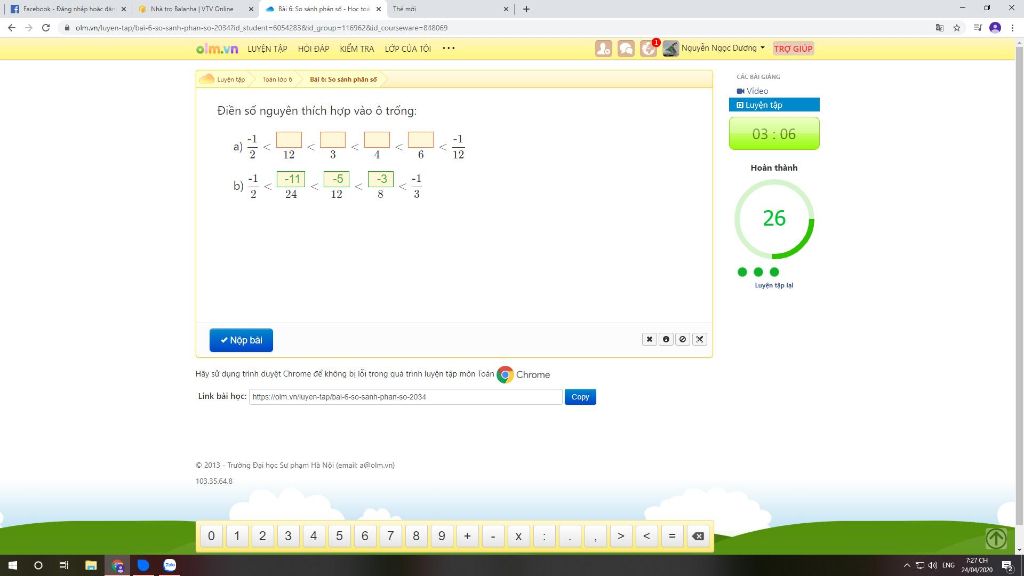This screenshot has width=1024, height=576.
Task: Click the -5 answer box
Action: 337,179
